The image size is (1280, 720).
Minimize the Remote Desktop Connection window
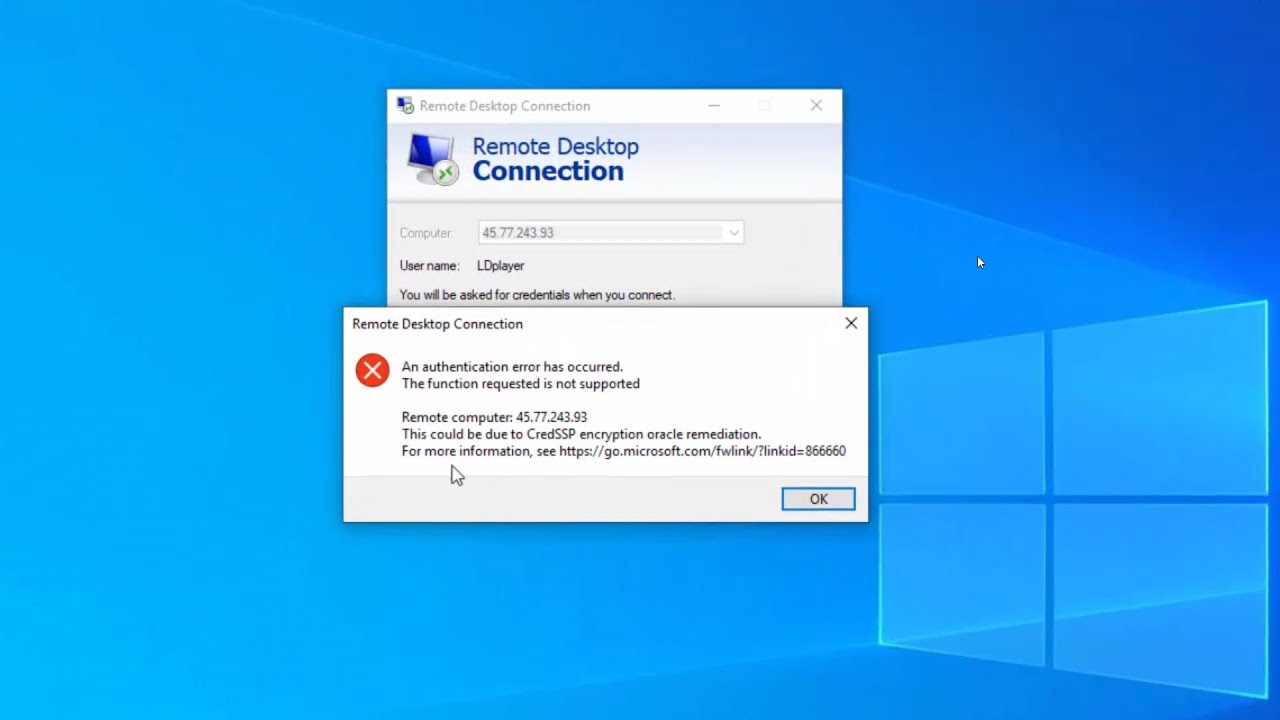click(714, 105)
